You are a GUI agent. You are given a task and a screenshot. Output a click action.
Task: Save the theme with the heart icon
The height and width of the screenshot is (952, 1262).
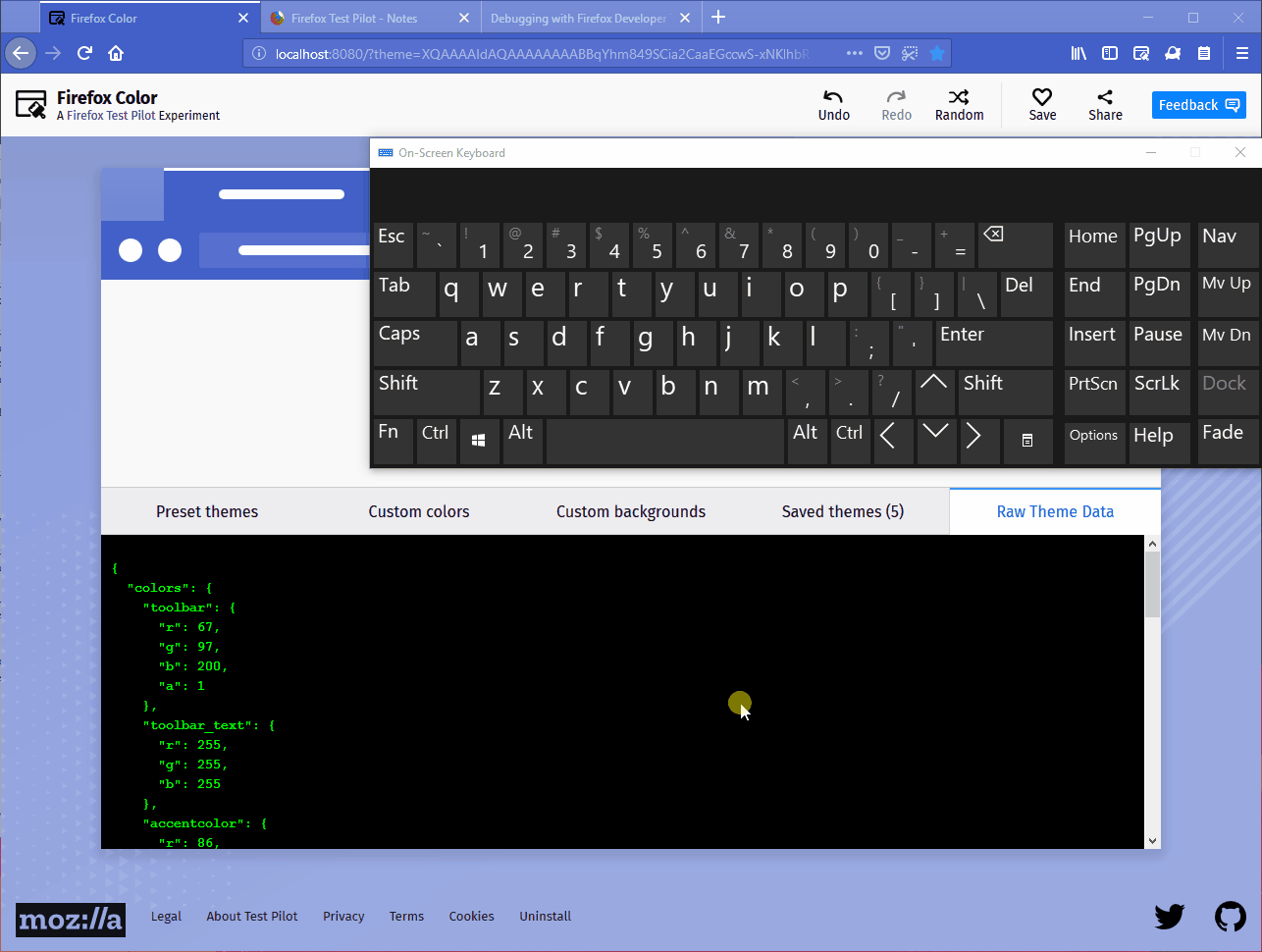[1042, 96]
